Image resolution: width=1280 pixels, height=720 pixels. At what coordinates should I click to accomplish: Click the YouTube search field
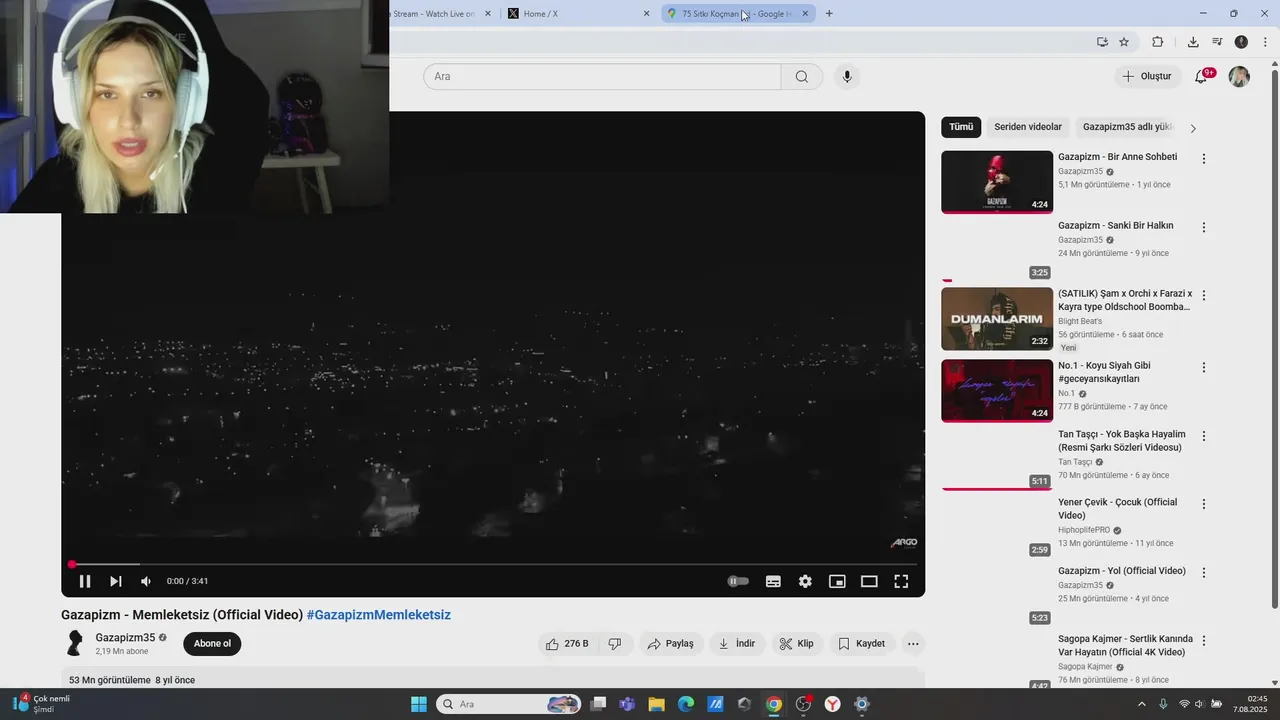[x=602, y=77]
